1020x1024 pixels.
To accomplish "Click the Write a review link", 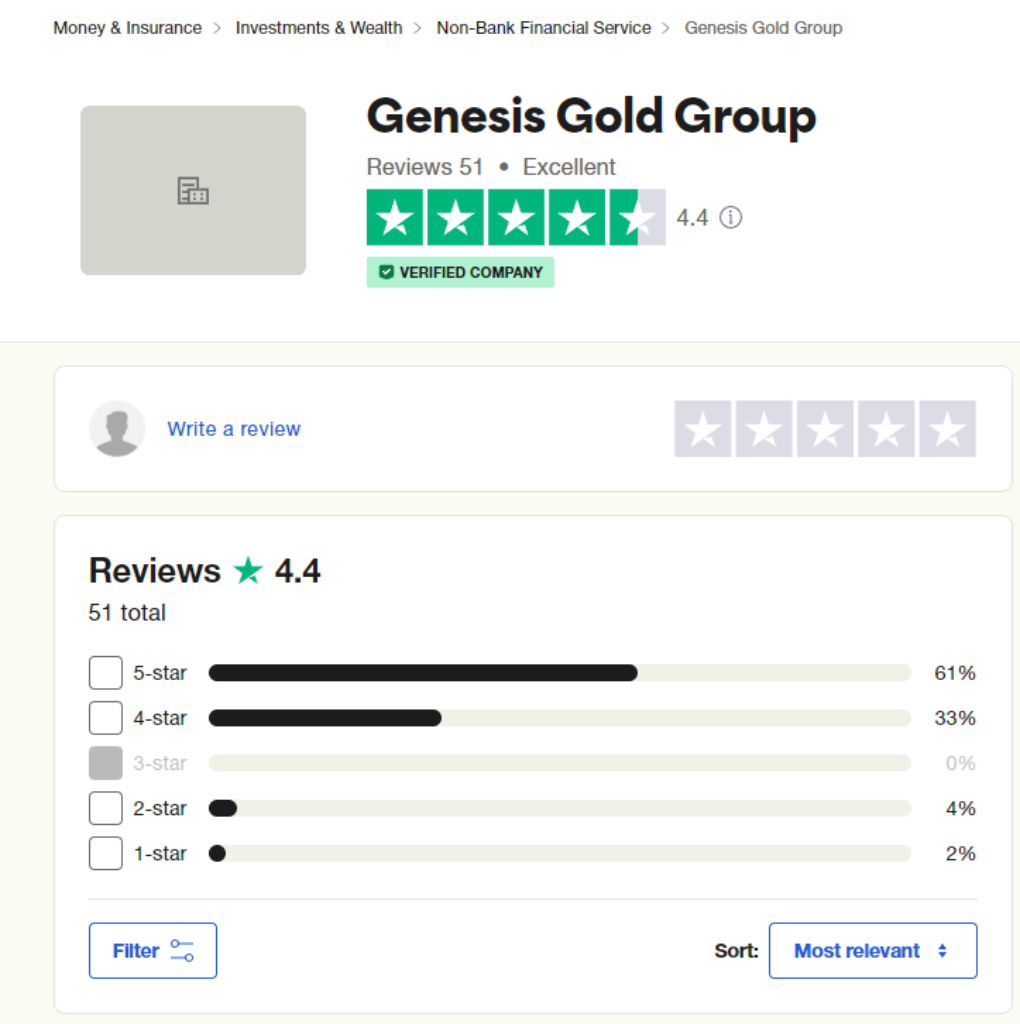I will click(234, 429).
